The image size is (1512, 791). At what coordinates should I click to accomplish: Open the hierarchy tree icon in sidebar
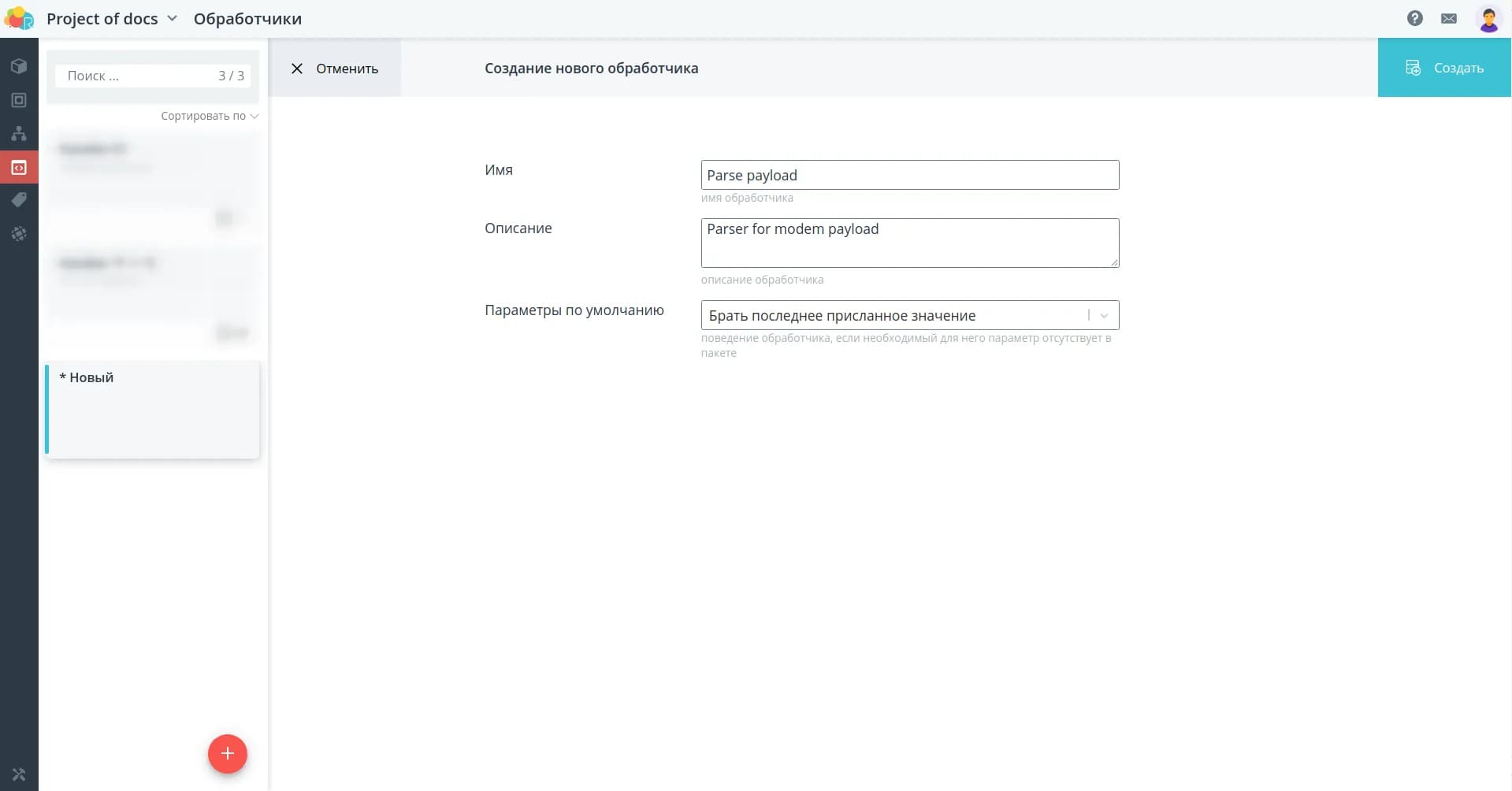click(19, 133)
